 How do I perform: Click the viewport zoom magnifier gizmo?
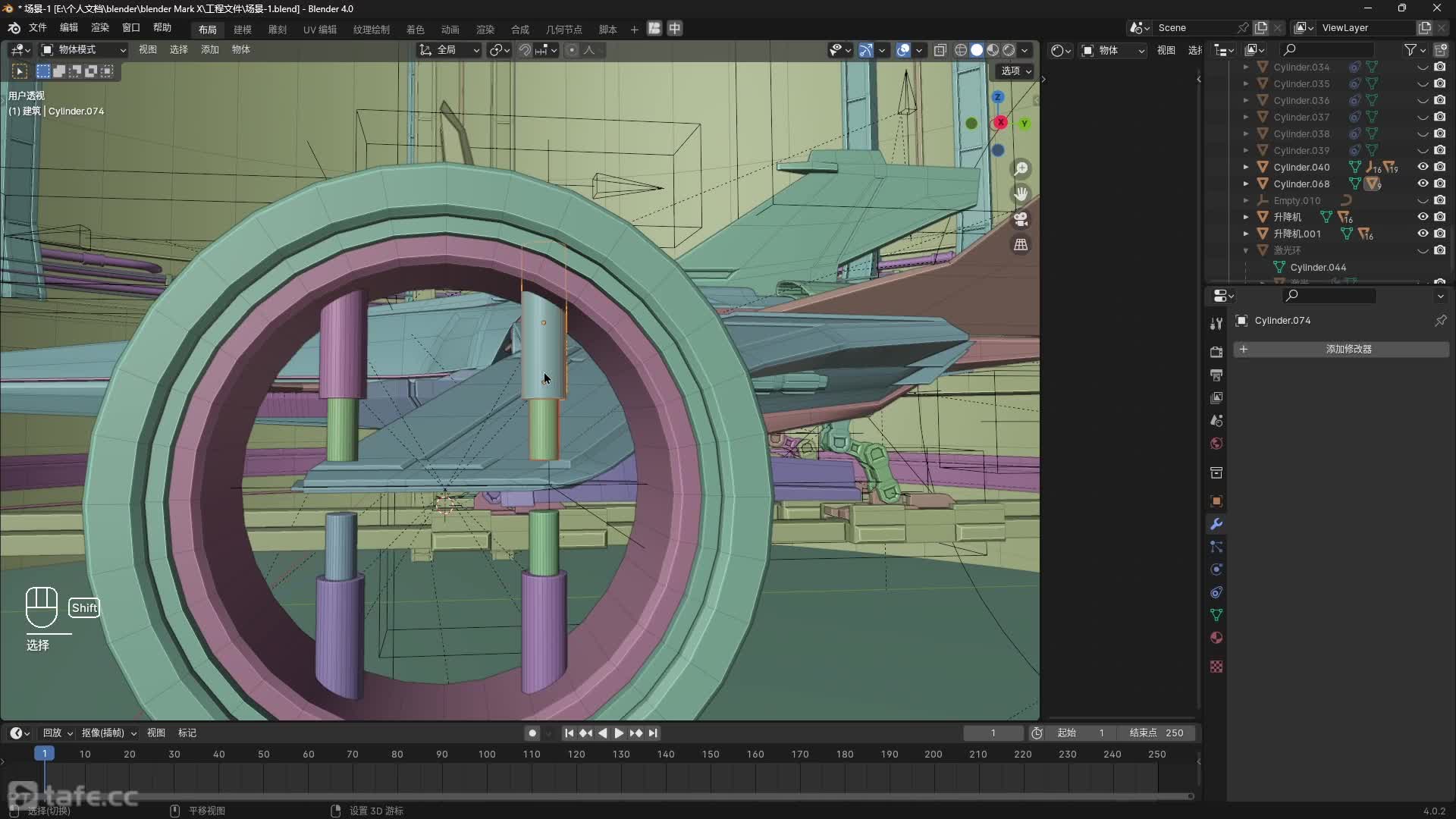(x=1021, y=168)
